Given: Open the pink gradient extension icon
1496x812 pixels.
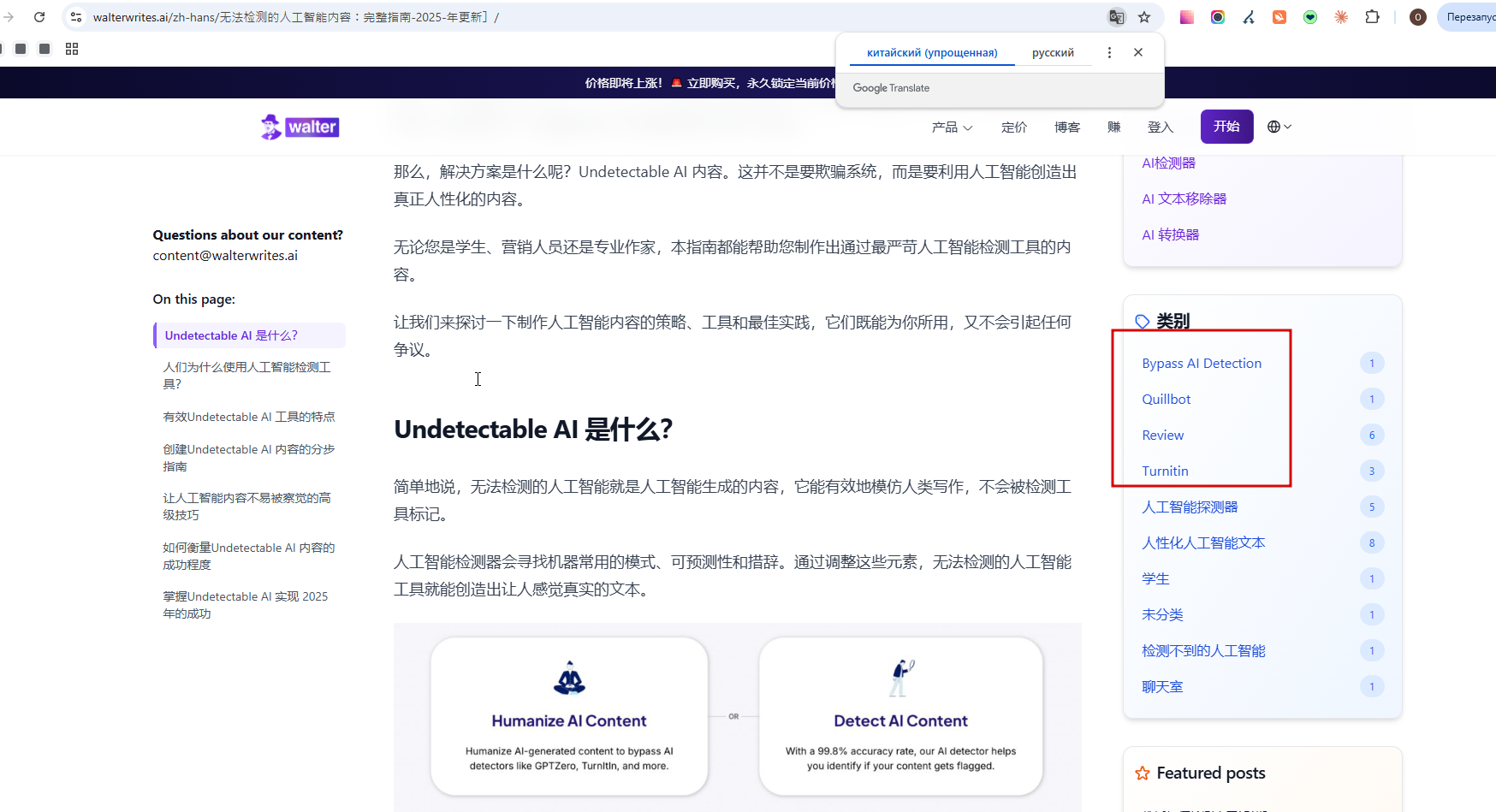Looking at the screenshot, I should pos(1187,17).
